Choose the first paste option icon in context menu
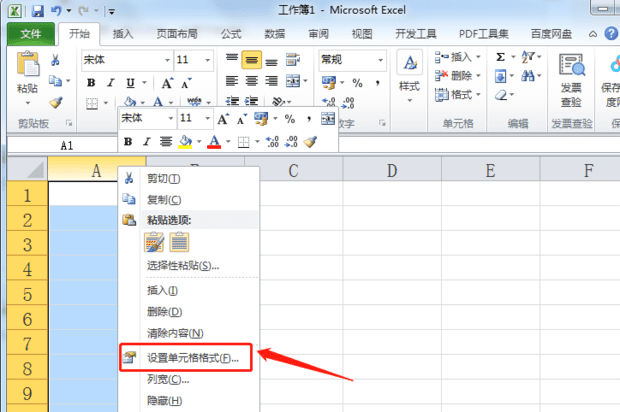This screenshot has height=412, width=620. click(154, 242)
